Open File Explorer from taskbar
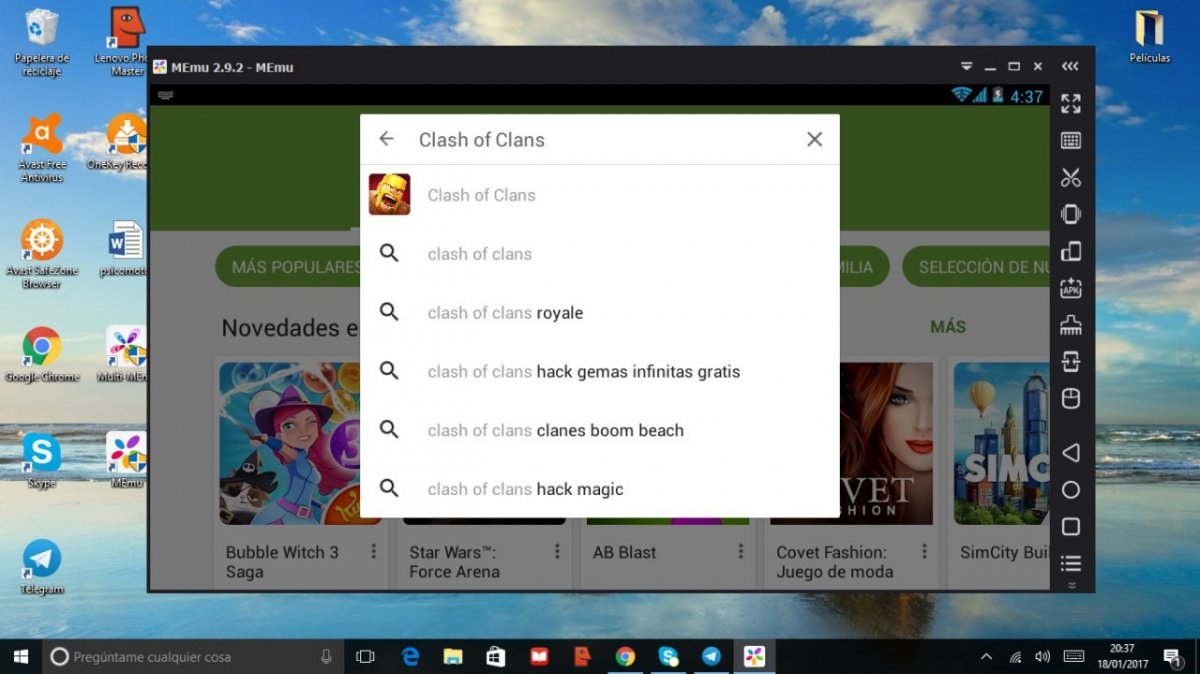Viewport: 1200px width, 674px height. [453, 657]
